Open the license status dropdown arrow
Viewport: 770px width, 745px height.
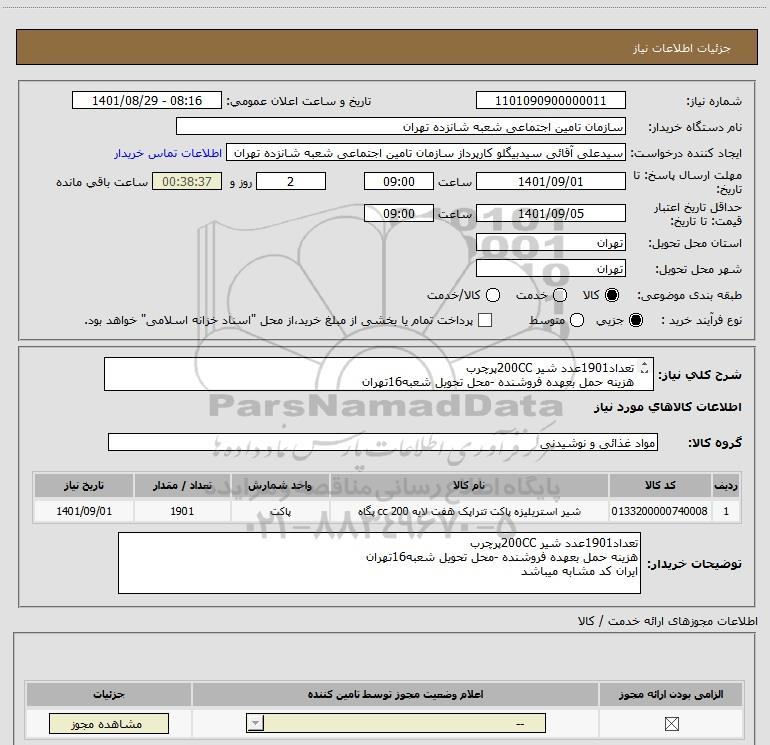coord(255,723)
